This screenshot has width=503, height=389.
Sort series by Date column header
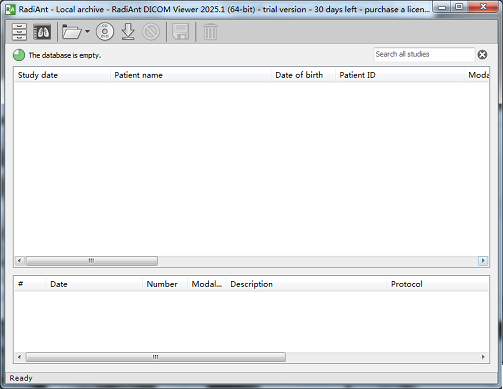click(x=94, y=284)
